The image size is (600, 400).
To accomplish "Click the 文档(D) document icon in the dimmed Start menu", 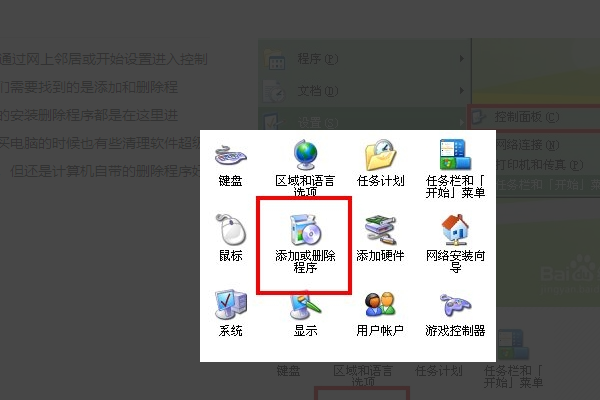I will (274, 91).
